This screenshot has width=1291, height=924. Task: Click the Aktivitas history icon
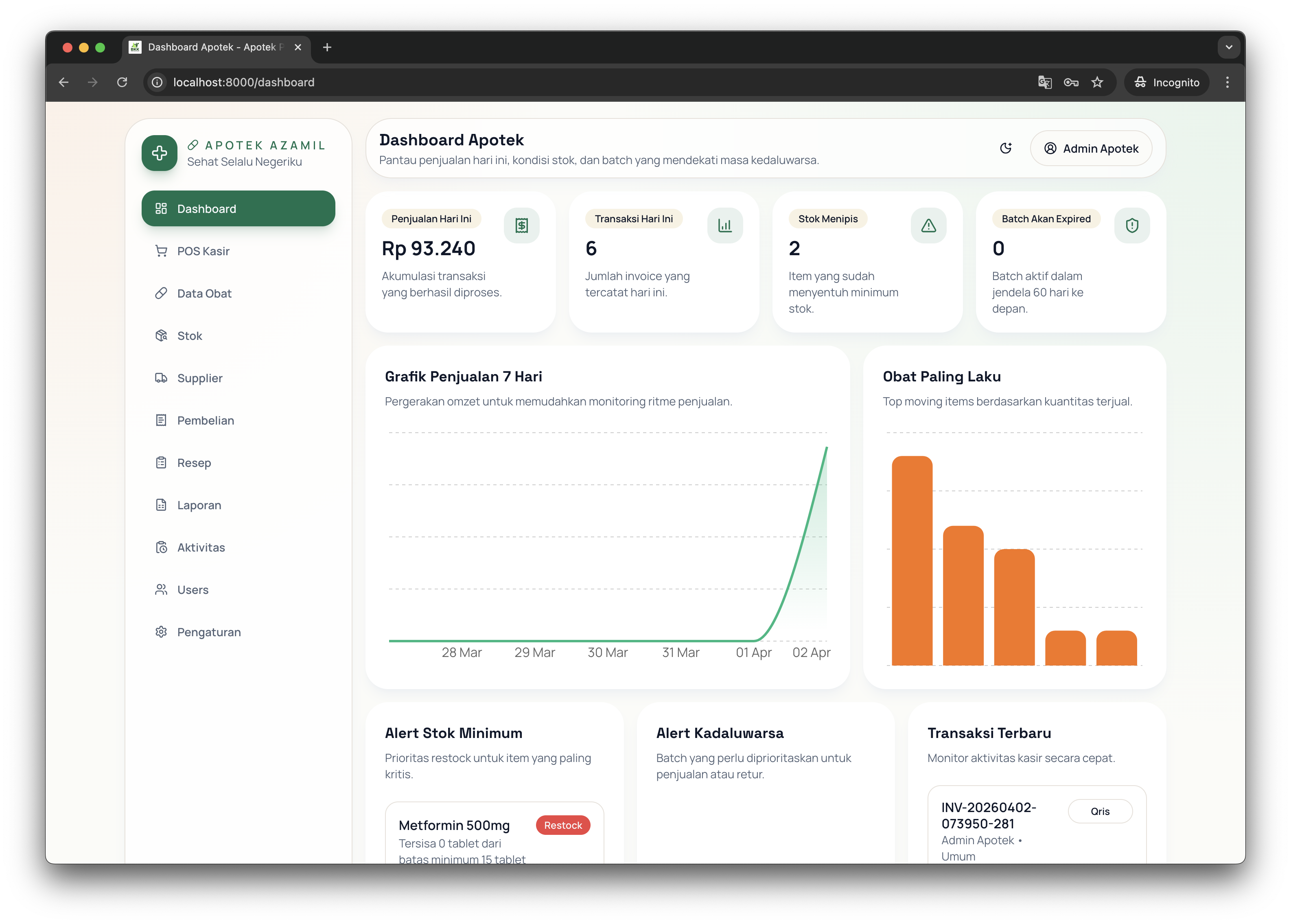[162, 547]
